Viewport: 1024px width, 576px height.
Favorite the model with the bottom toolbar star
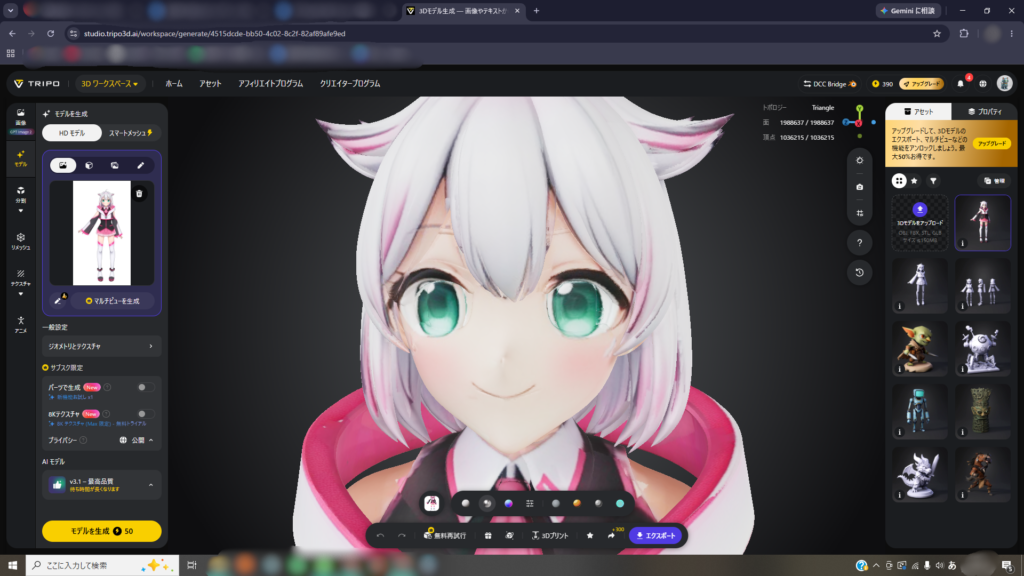(x=590, y=536)
